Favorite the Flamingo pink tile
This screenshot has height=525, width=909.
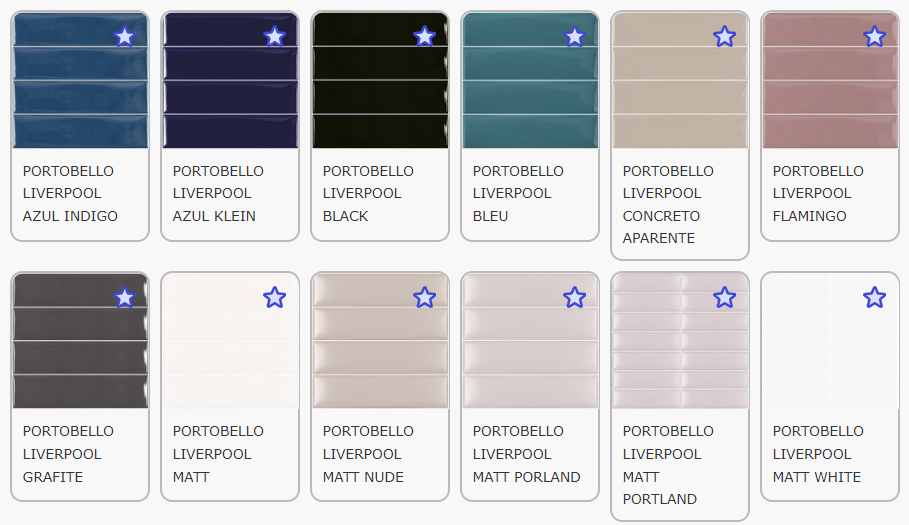pyautogui.click(x=874, y=37)
